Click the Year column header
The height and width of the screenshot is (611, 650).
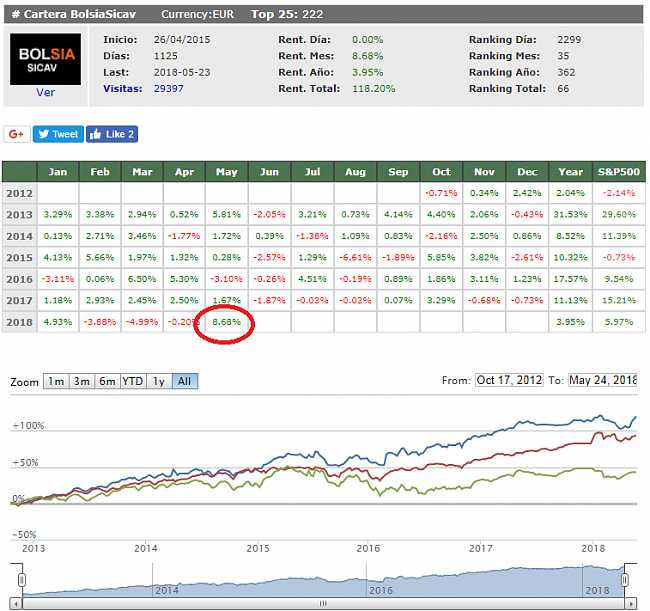[570, 172]
